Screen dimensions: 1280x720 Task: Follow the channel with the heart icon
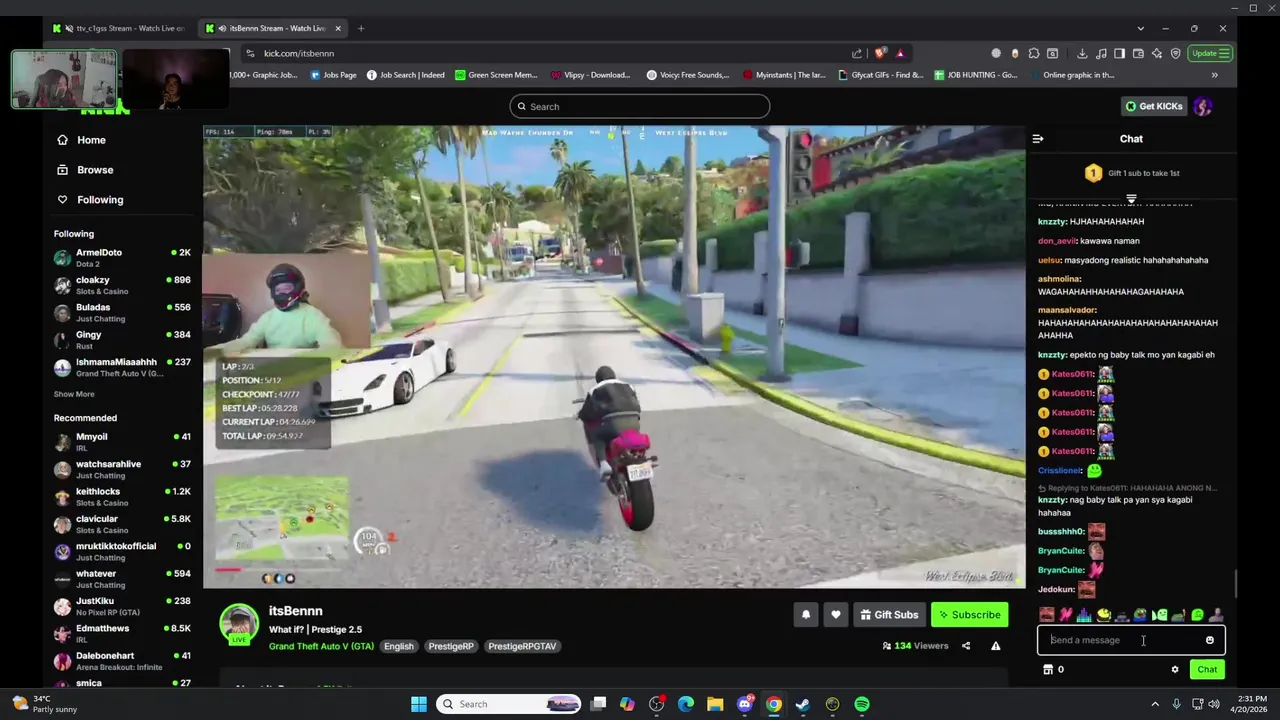click(836, 615)
